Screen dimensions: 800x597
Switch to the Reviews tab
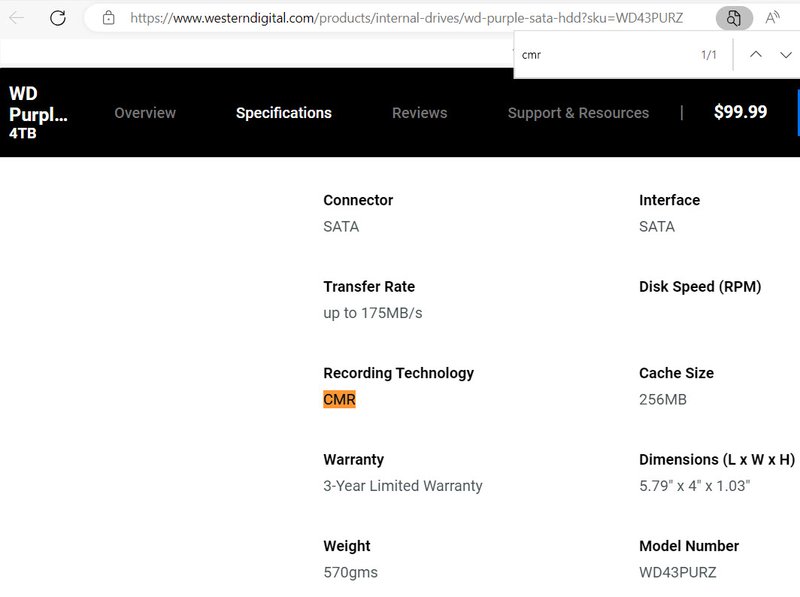pos(419,113)
